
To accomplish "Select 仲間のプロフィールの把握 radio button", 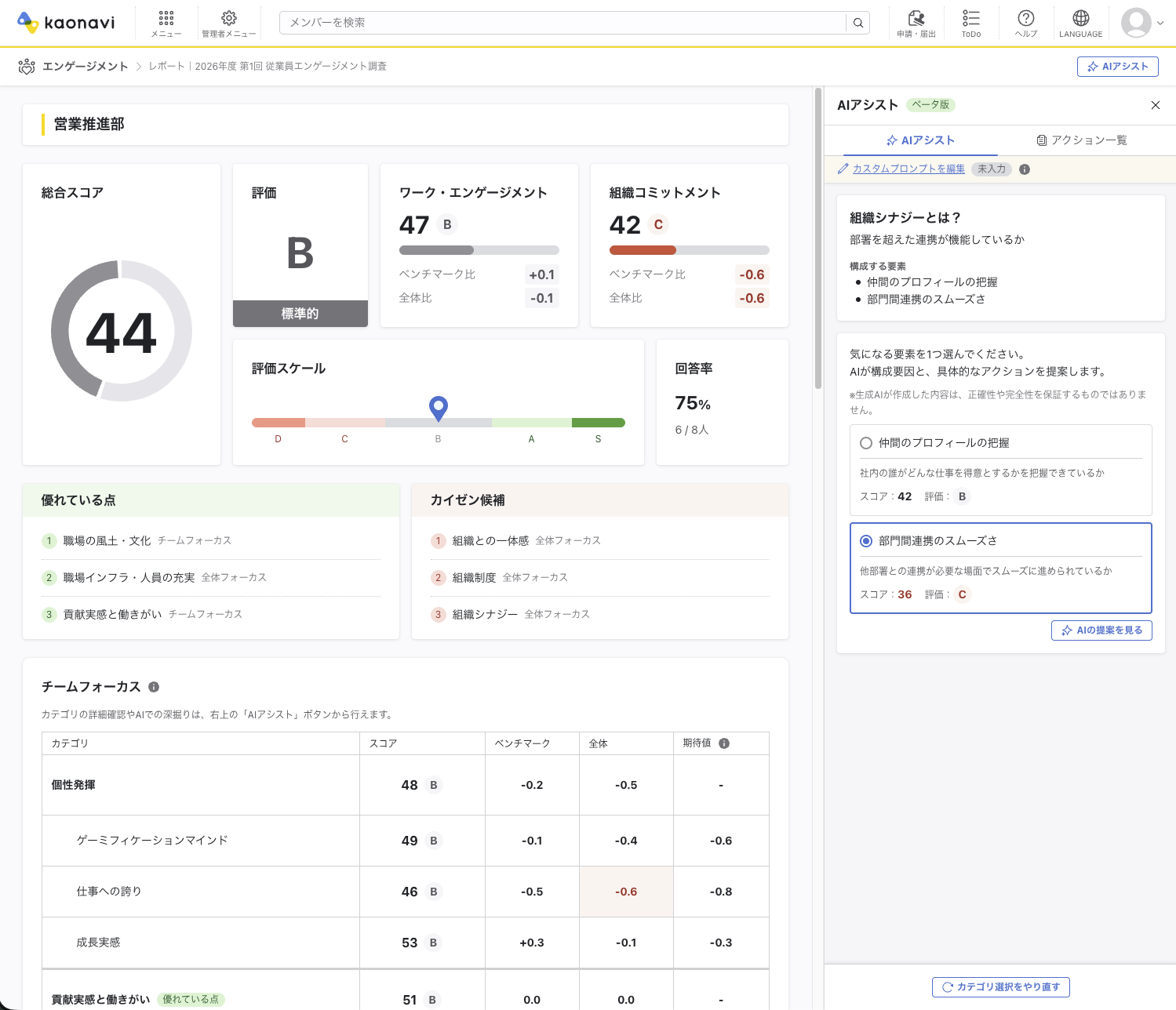I will point(866,443).
